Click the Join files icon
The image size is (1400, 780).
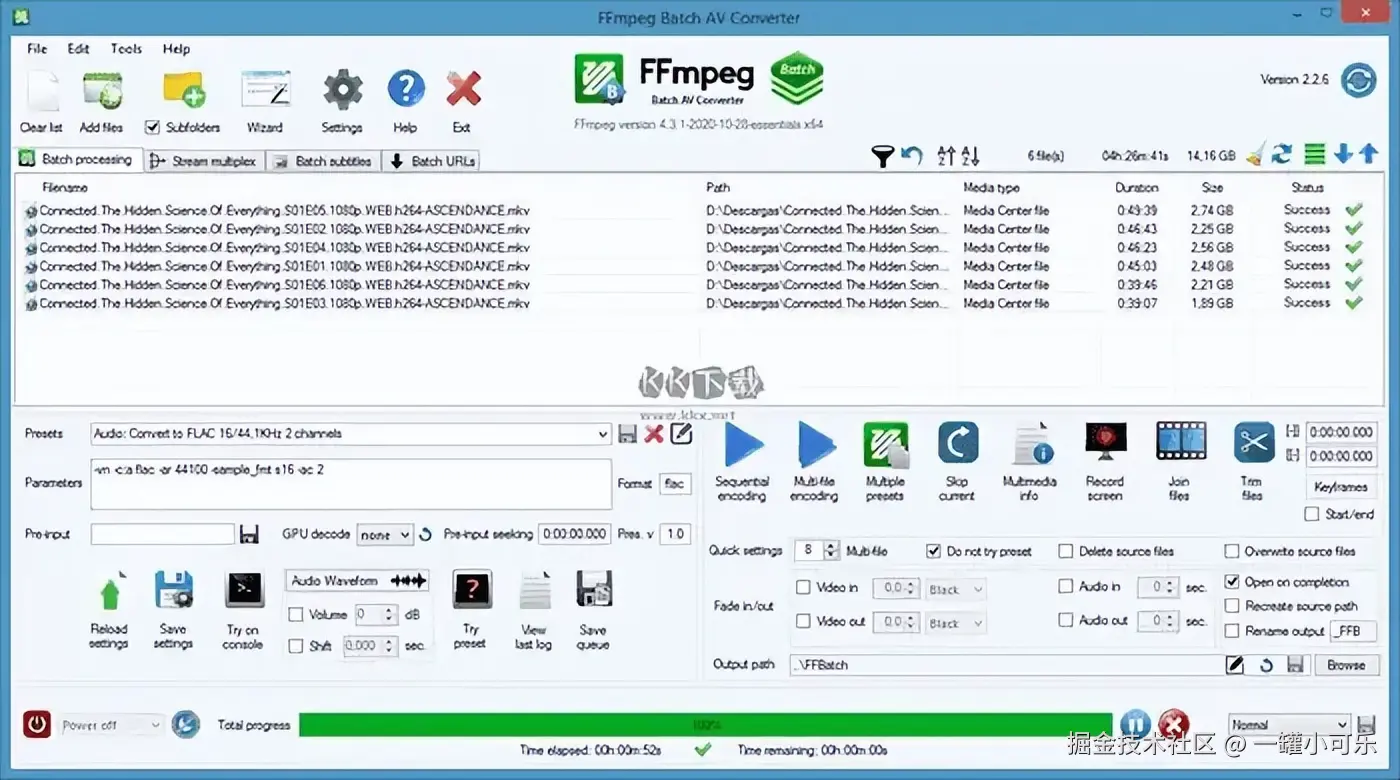1179,441
